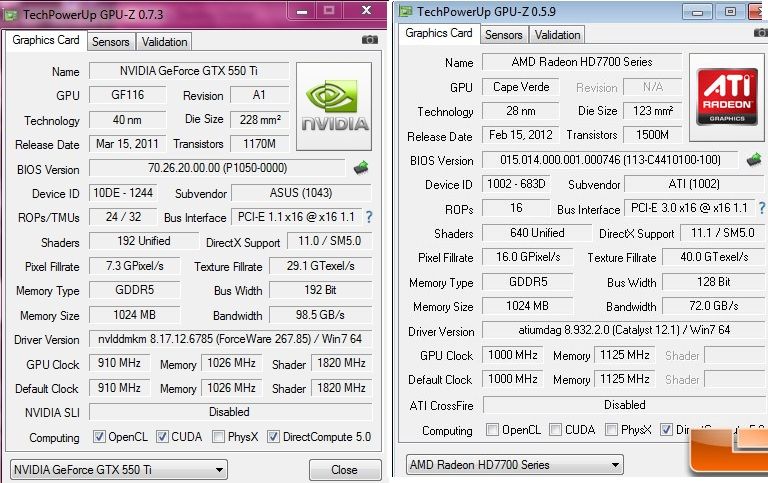Click the 640 Unified shaders value
The image size is (768, 483).
537,233
